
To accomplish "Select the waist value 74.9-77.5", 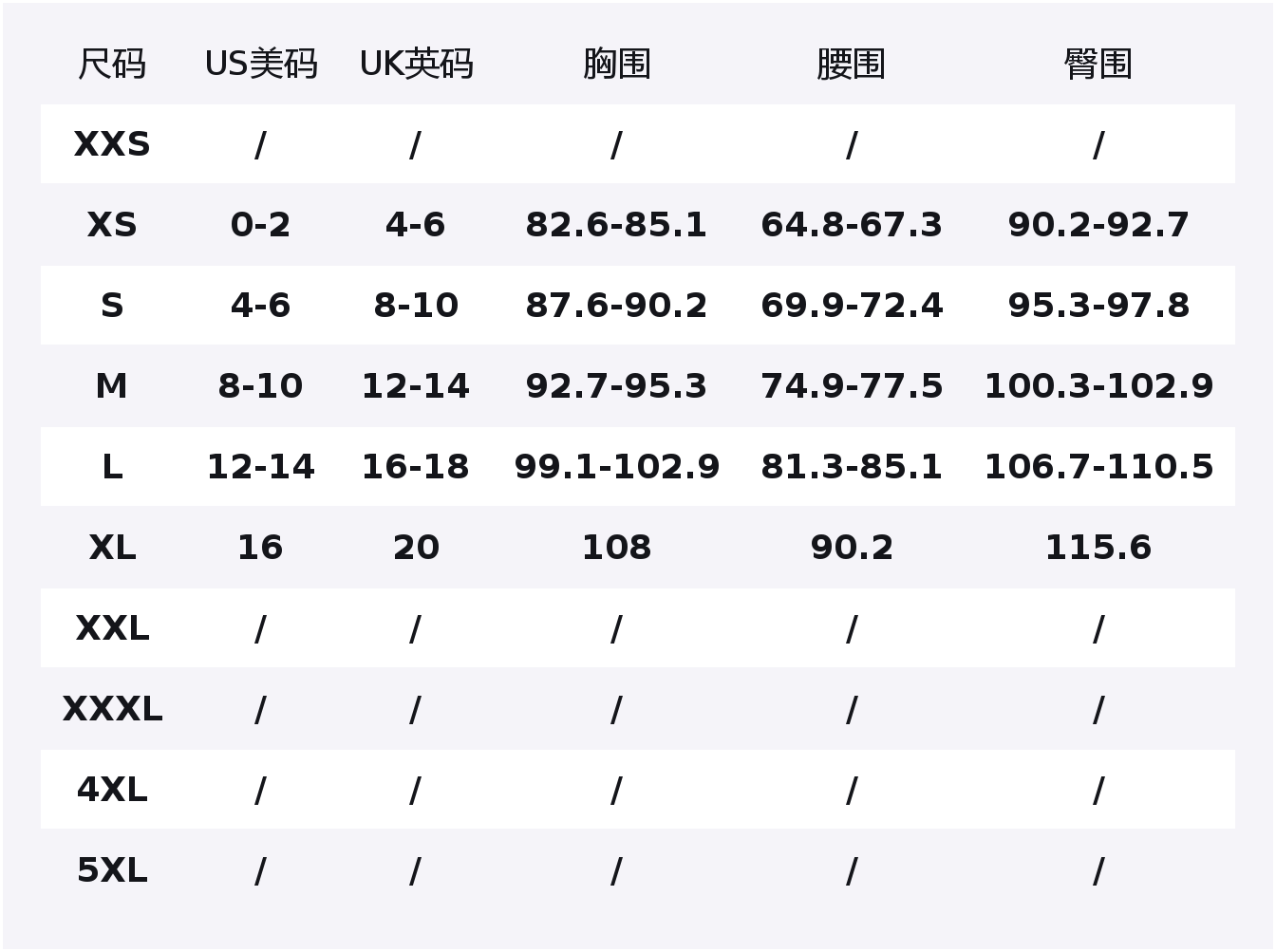I will coord(852,386).
